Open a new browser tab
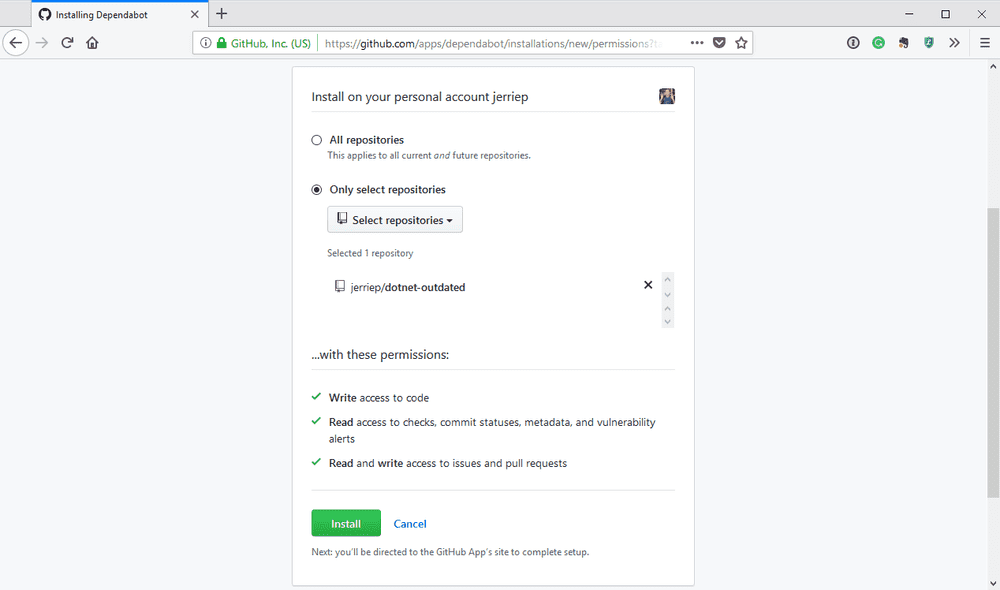 tap(222, 14)
